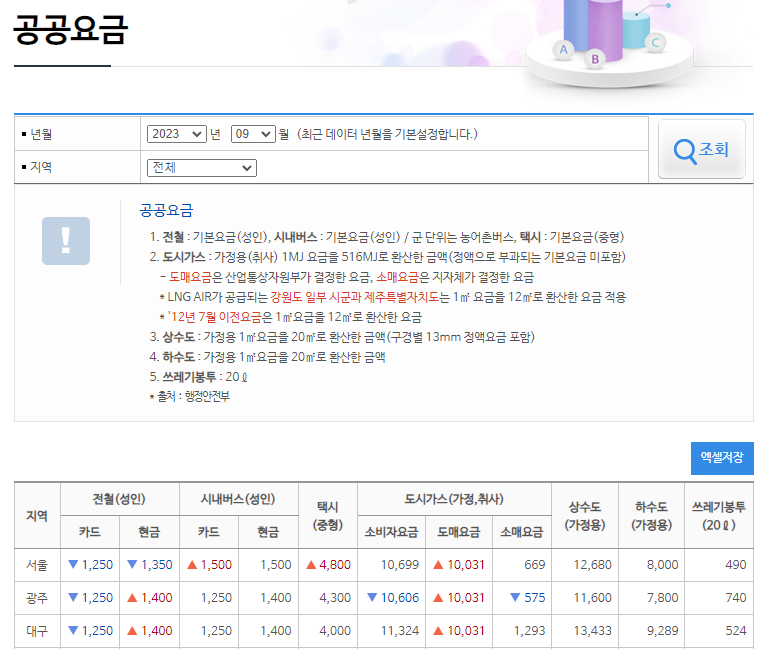Click 대구 trash bag price 524
Screen dimensions: 770x649
point(736,631)
